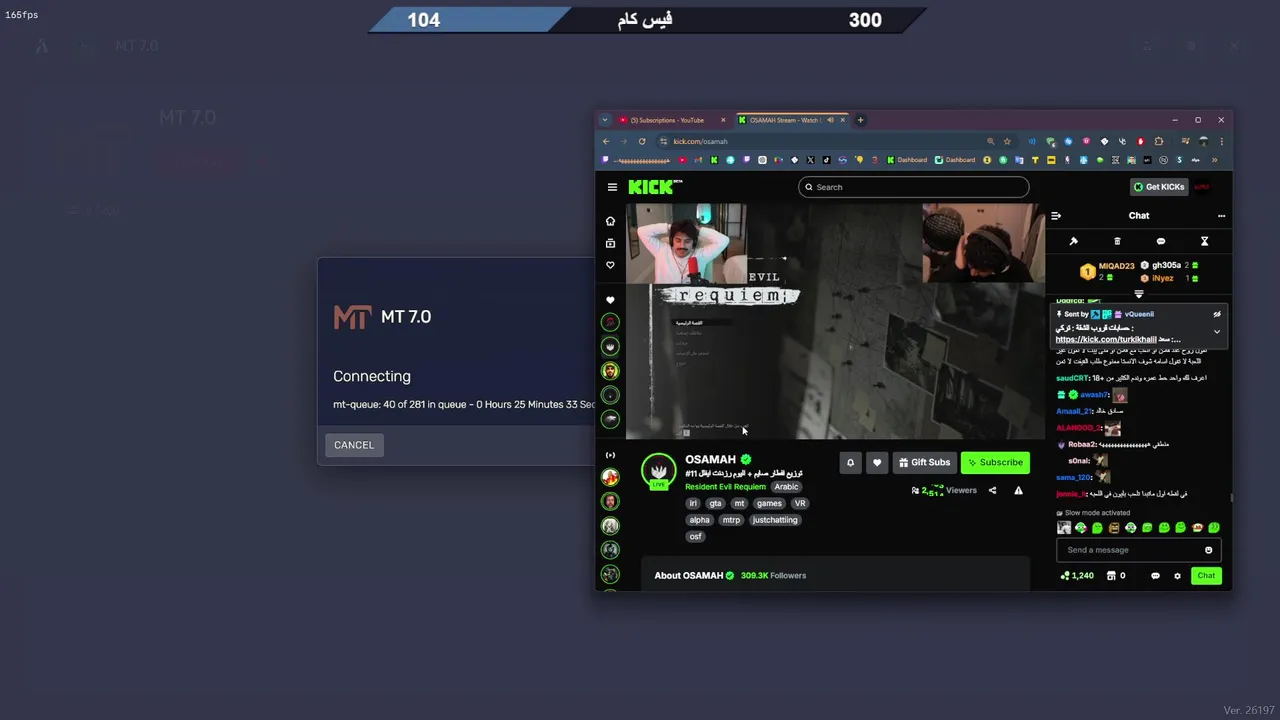The width and height of the screenshot is (1280, 720).
Task: Open Following heart outline in Kick sidebar
Action: click(x=610, y=265)
